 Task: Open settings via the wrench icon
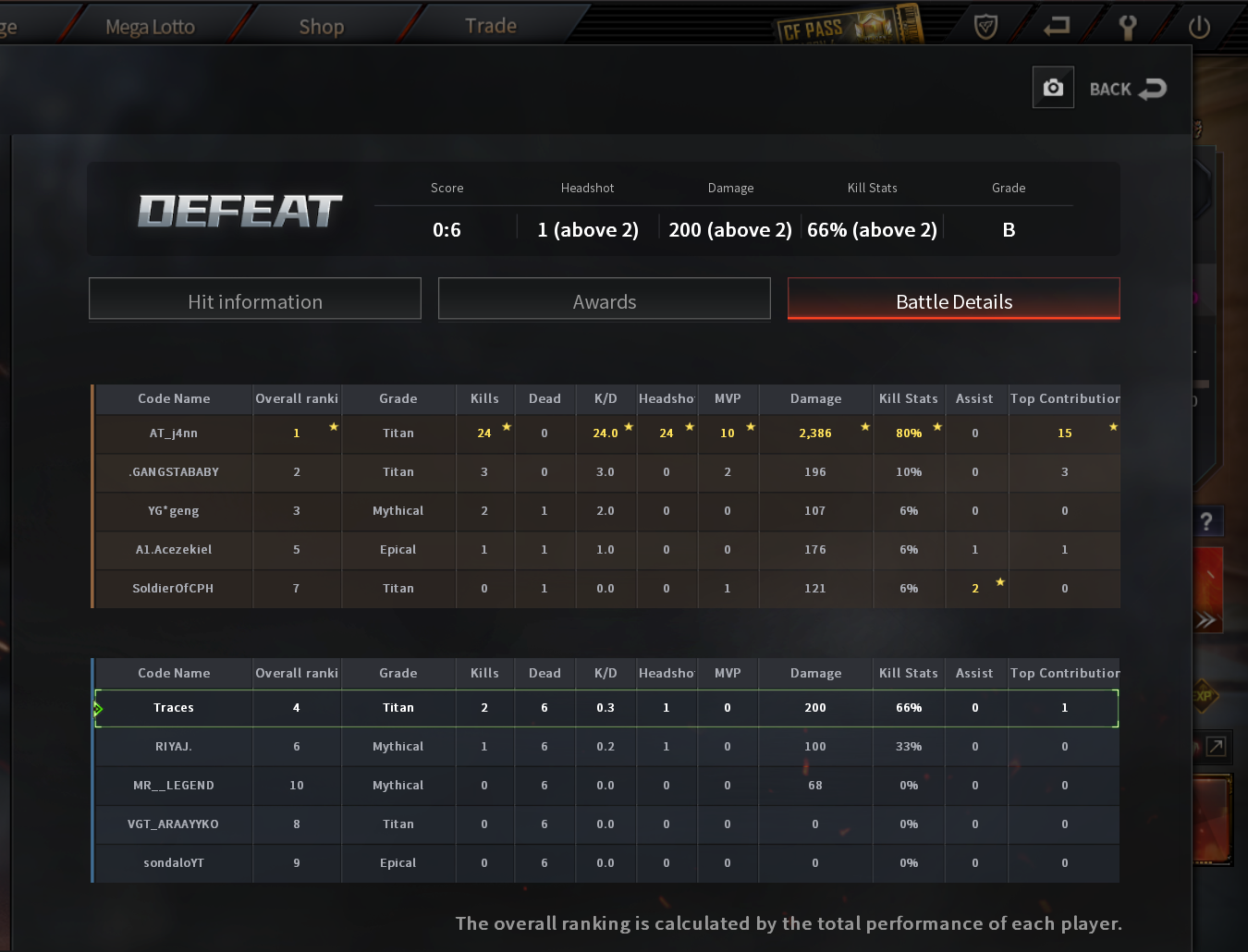[1128, 26]
